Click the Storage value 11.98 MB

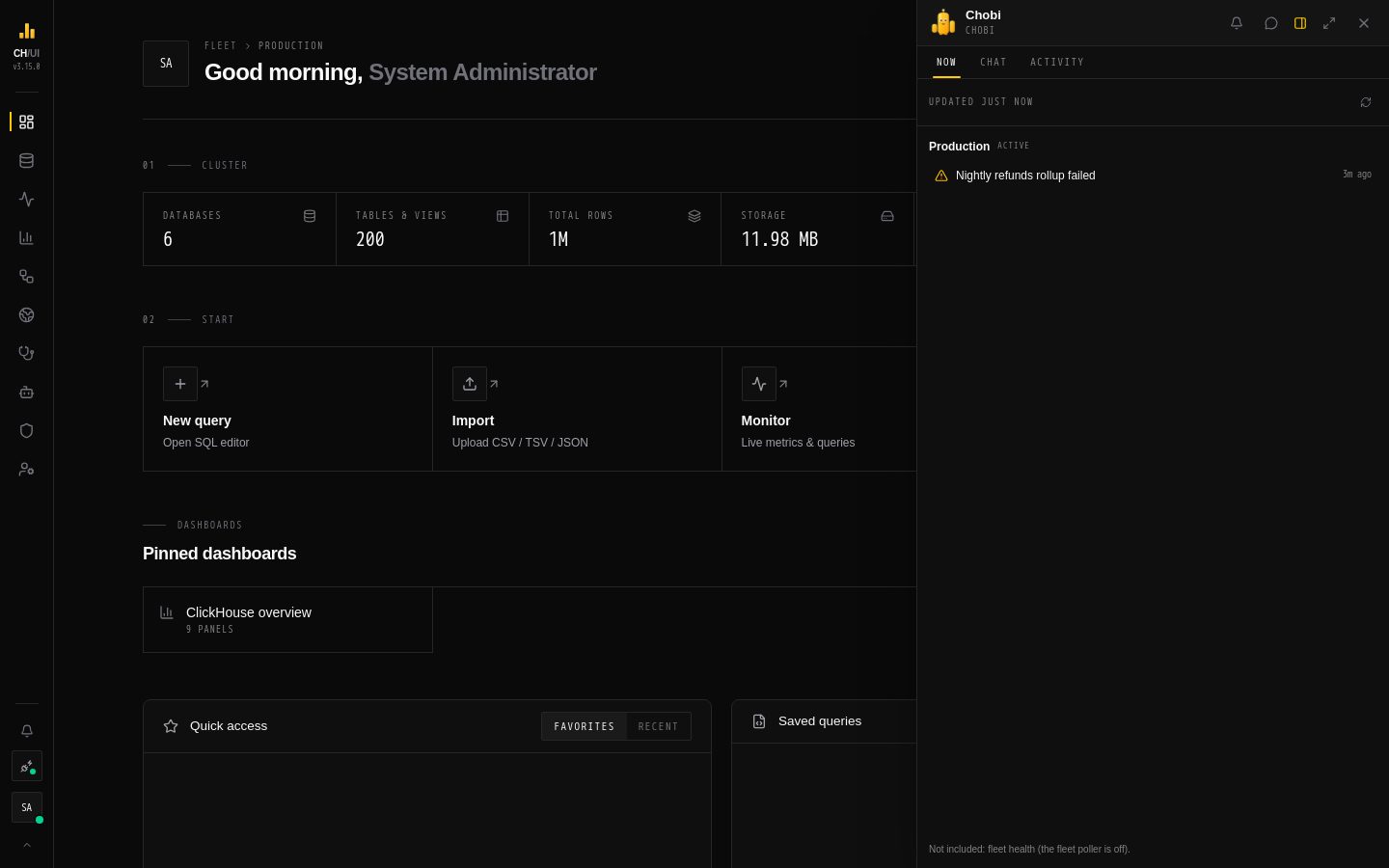(779, 239)
